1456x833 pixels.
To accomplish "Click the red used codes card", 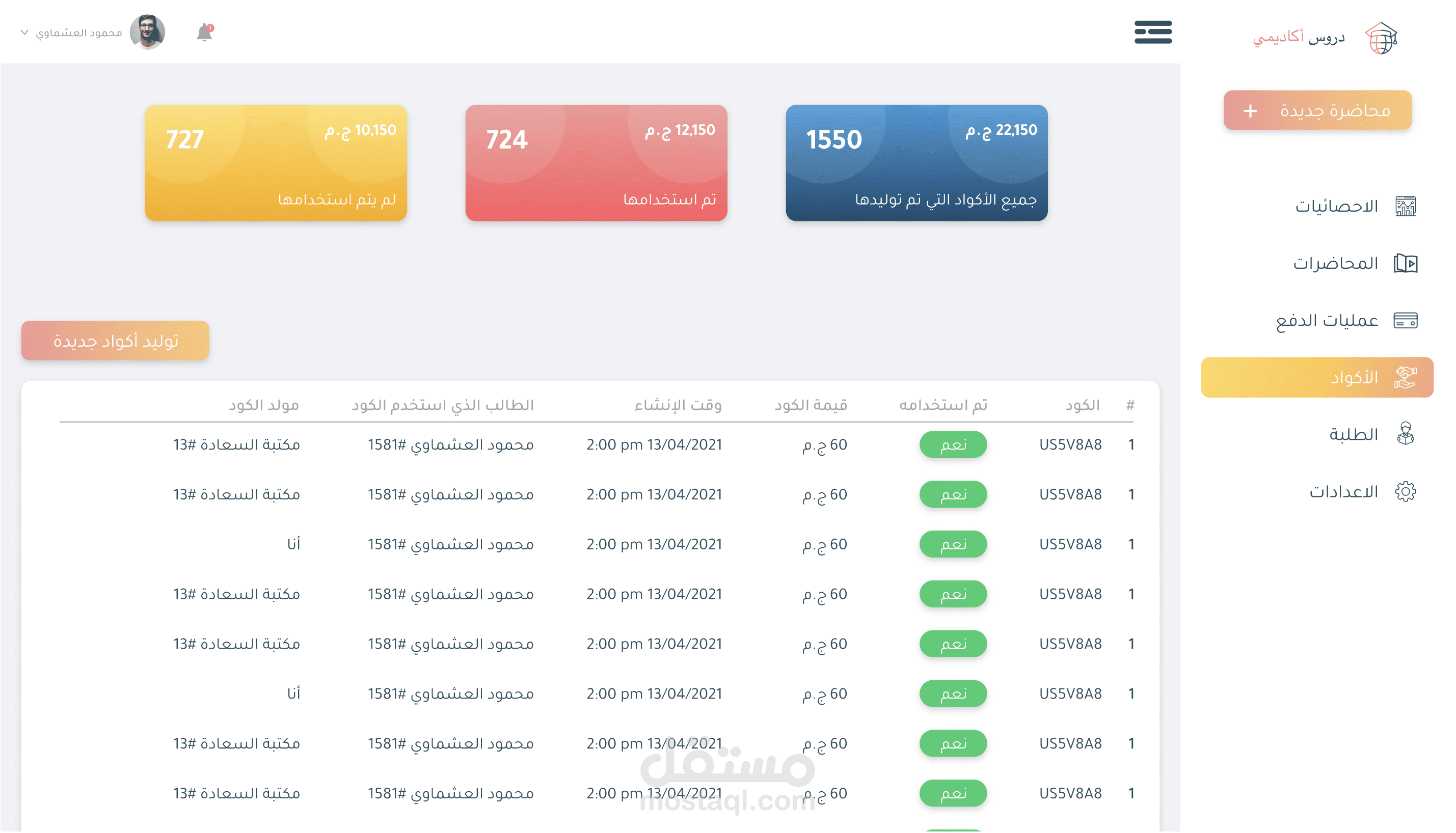I will coord(596,163).
